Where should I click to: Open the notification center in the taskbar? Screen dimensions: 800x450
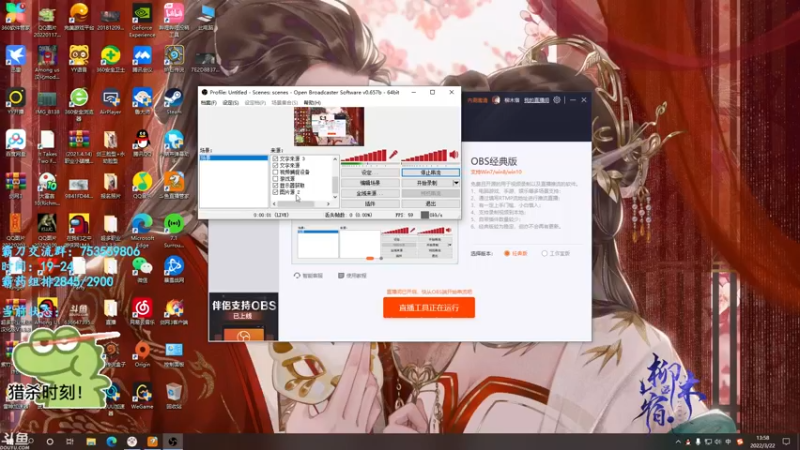(x=786, y=441)
